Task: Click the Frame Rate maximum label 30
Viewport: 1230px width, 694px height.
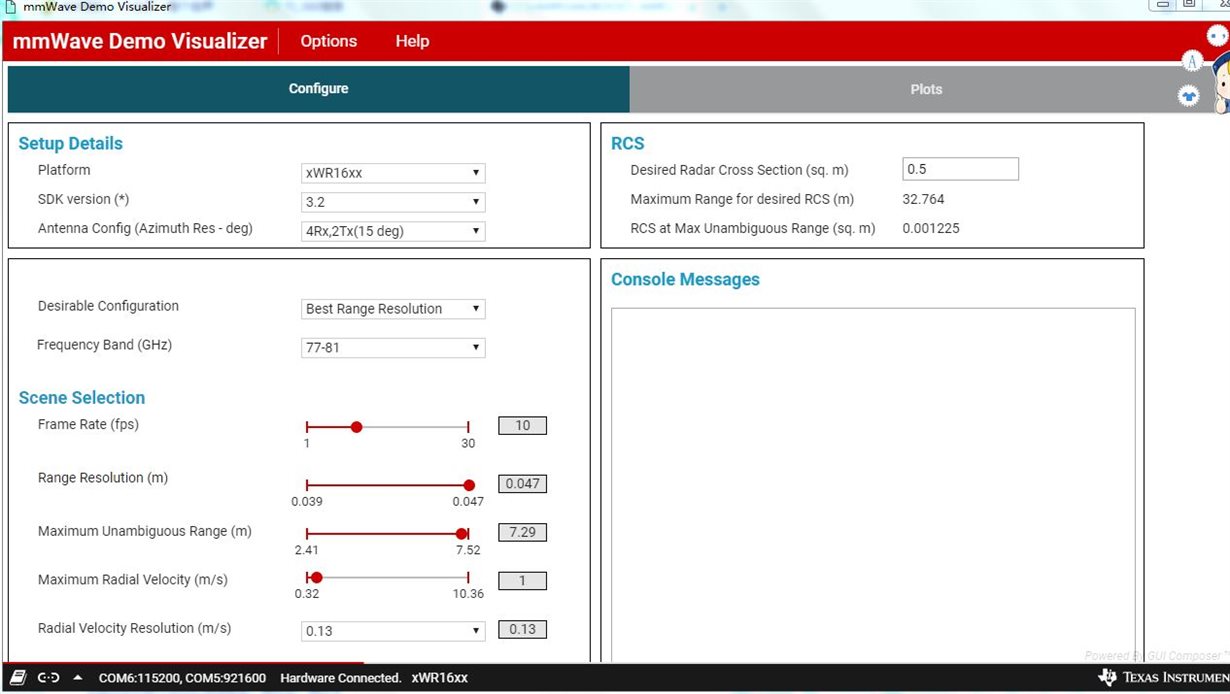Action: (468, 444)
